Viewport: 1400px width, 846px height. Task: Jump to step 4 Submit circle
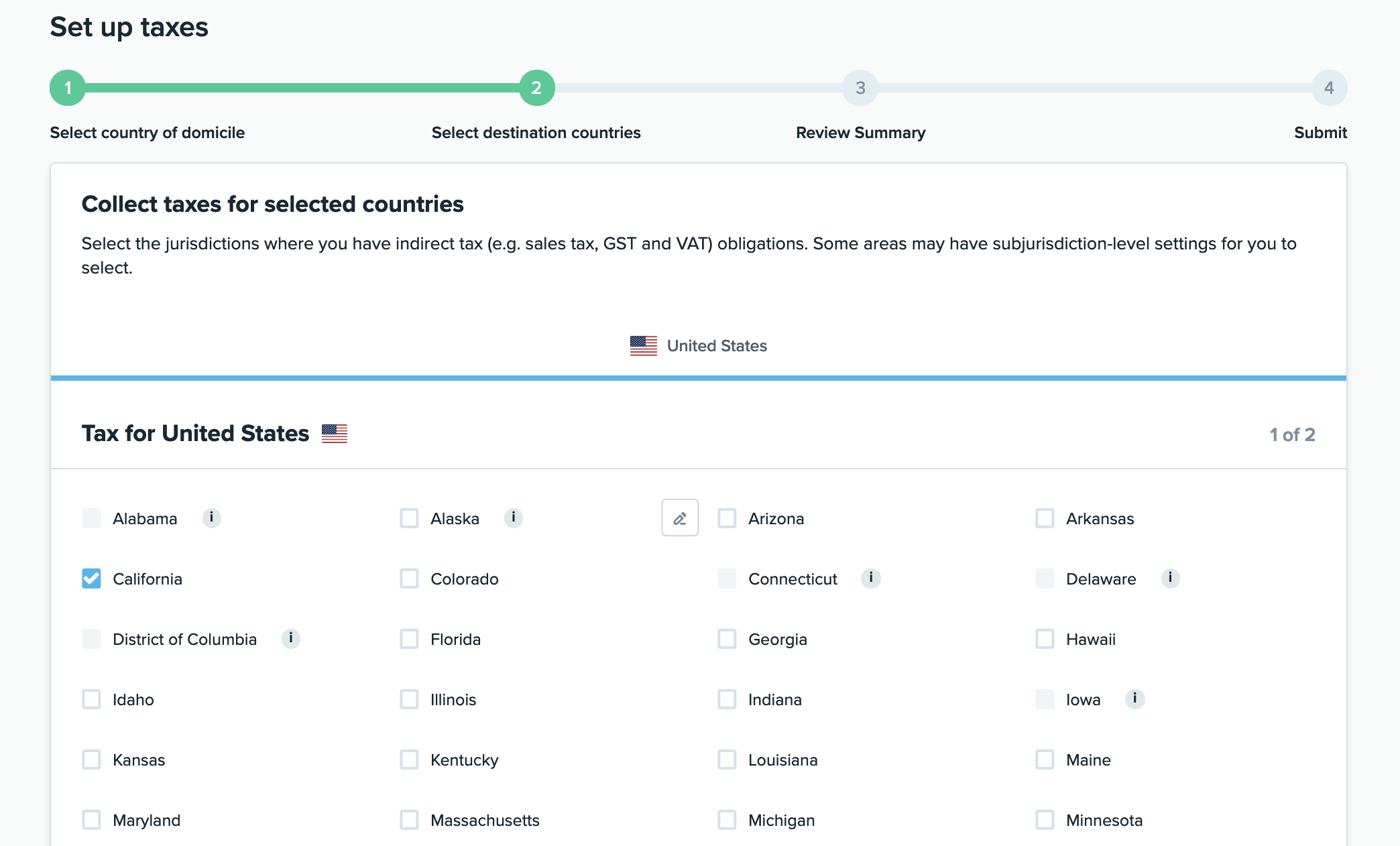click(x=1329, y=88)
